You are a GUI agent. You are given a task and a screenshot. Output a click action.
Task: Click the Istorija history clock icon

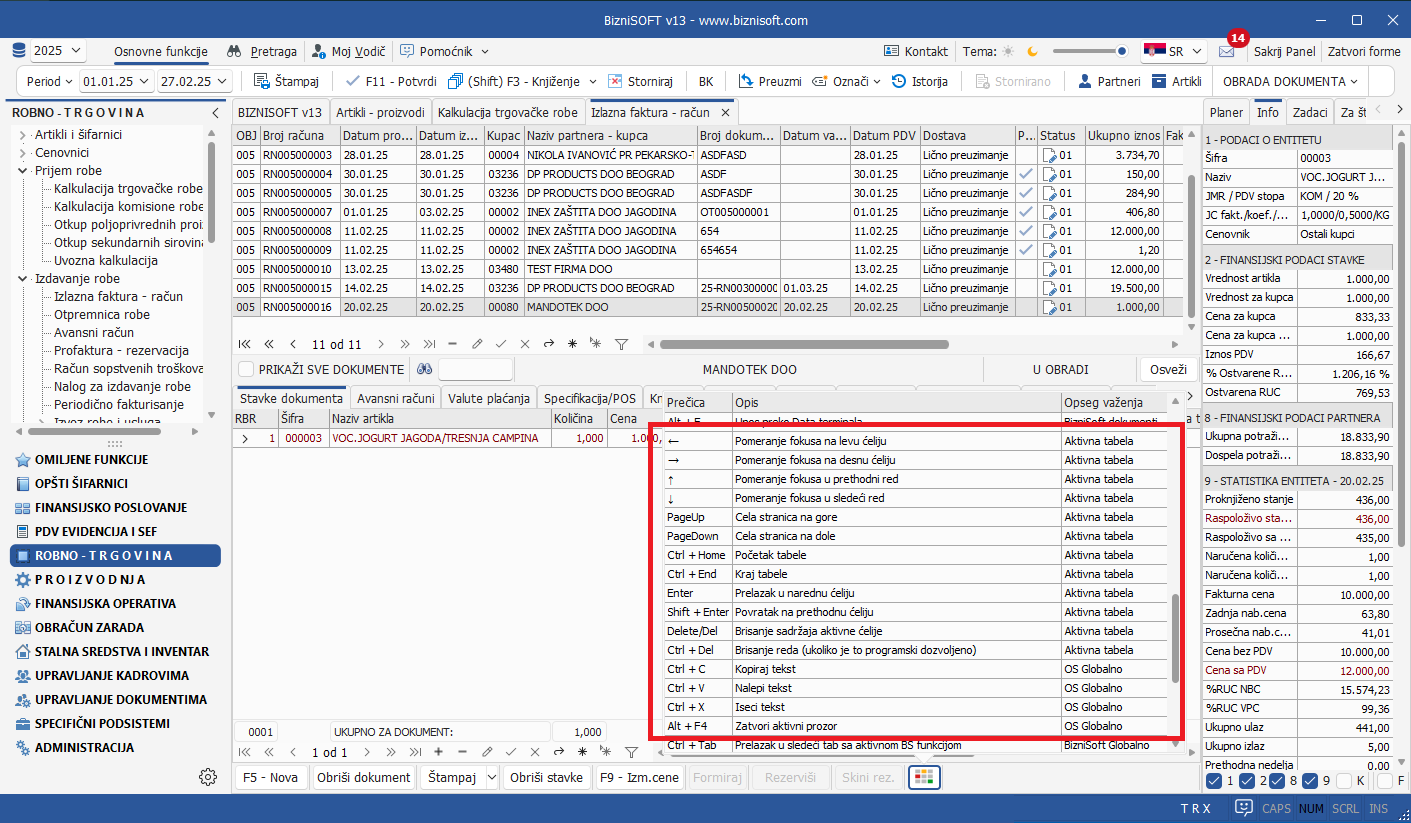click(x=900, y=81)
